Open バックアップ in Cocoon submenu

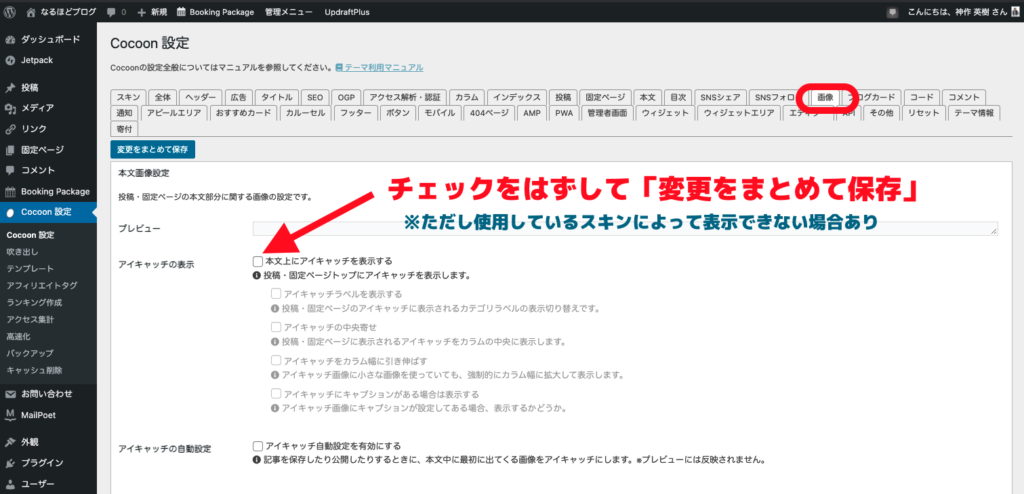coord(30,354)
